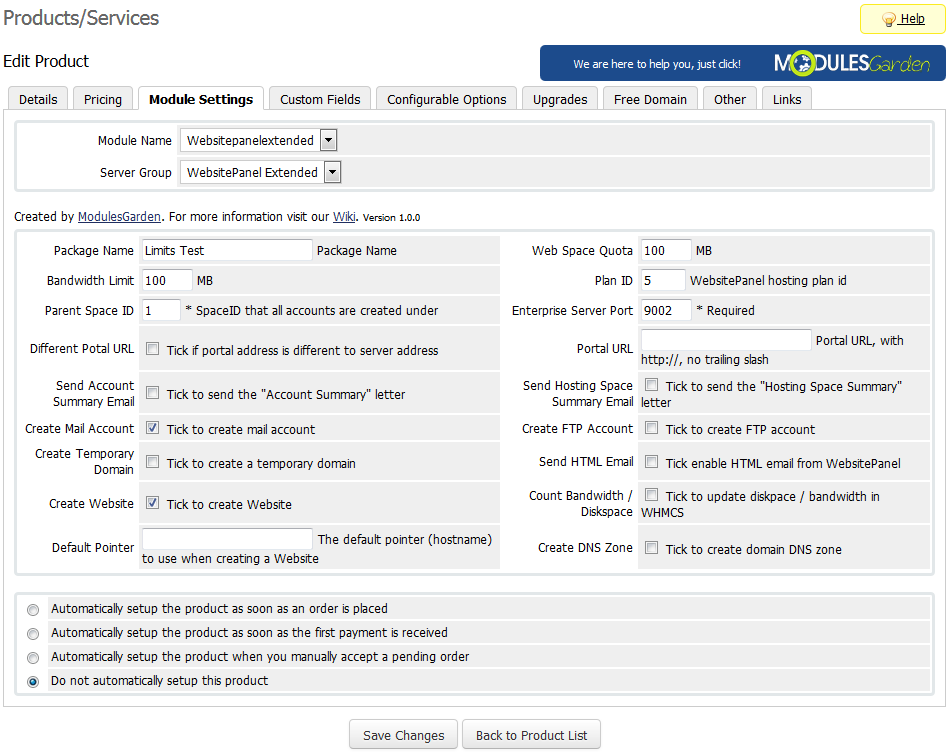Select setup when manually accepting pending order
950x753 pixels.
click(33, 658)
